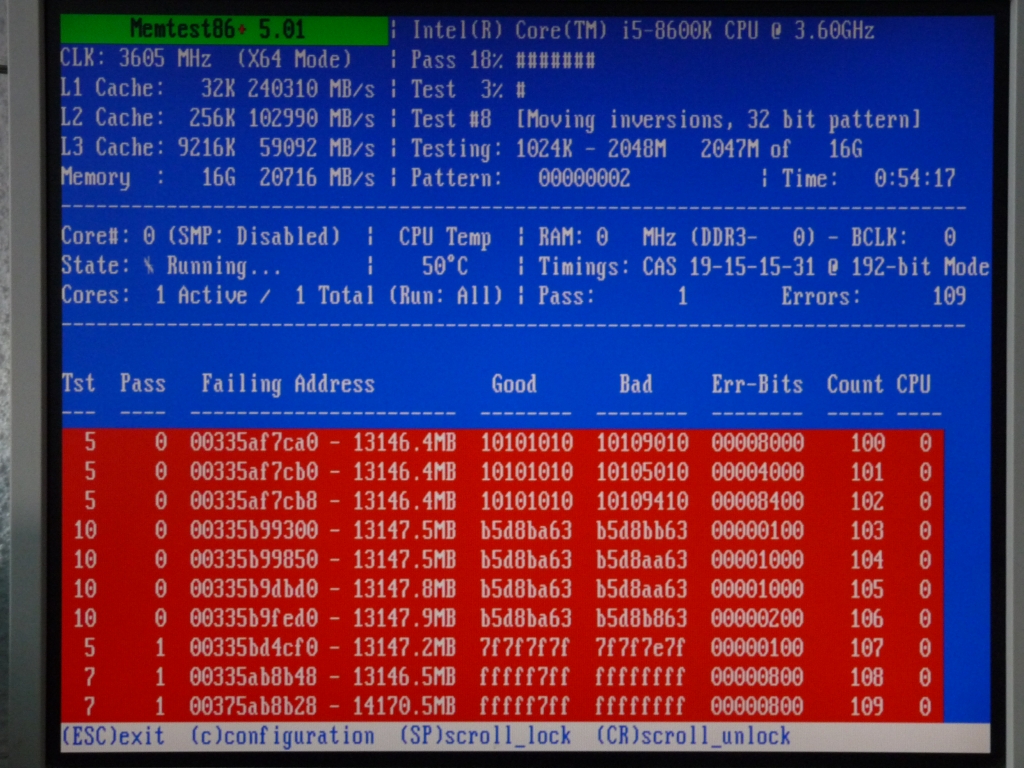
Task: Click the State: Running... text
Action: 171,266
